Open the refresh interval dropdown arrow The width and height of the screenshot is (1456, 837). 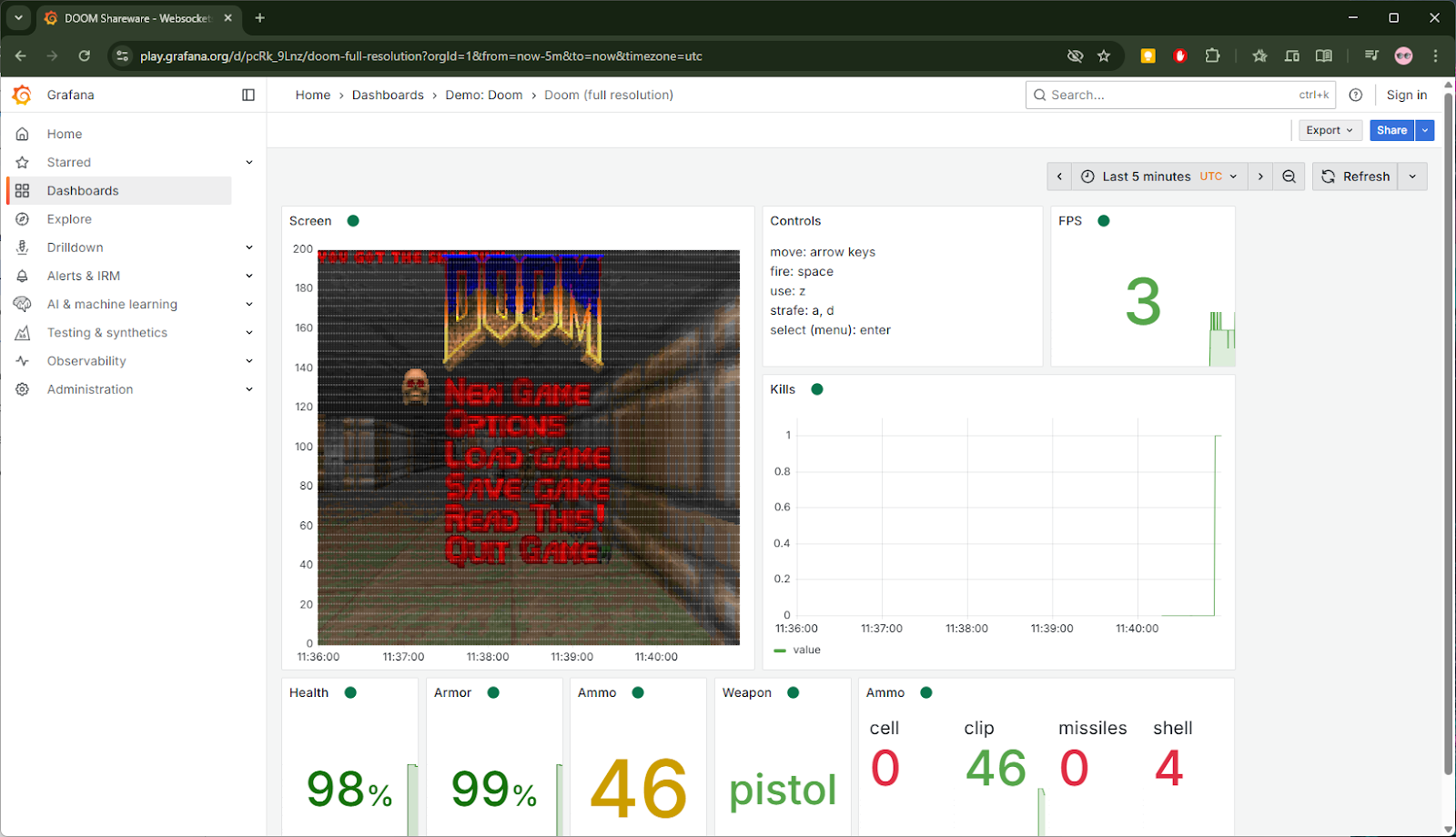tap(1412, 176)
